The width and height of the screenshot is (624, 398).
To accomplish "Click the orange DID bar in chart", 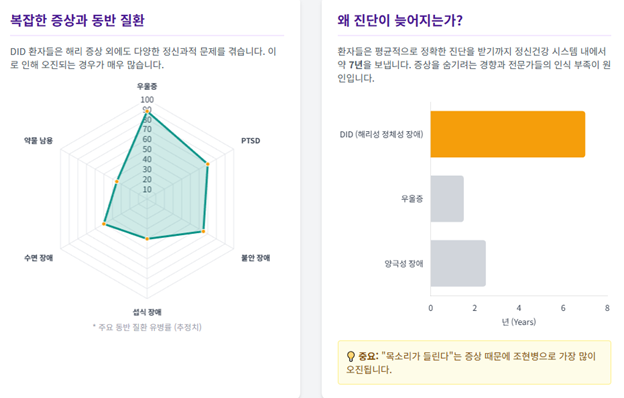I will (508, 134).
